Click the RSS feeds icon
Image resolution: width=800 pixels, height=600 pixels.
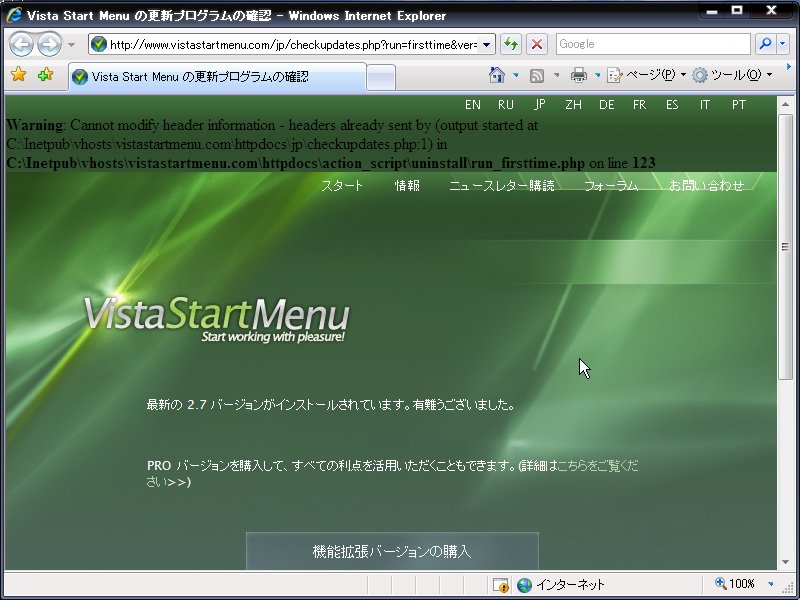point(537,76)
